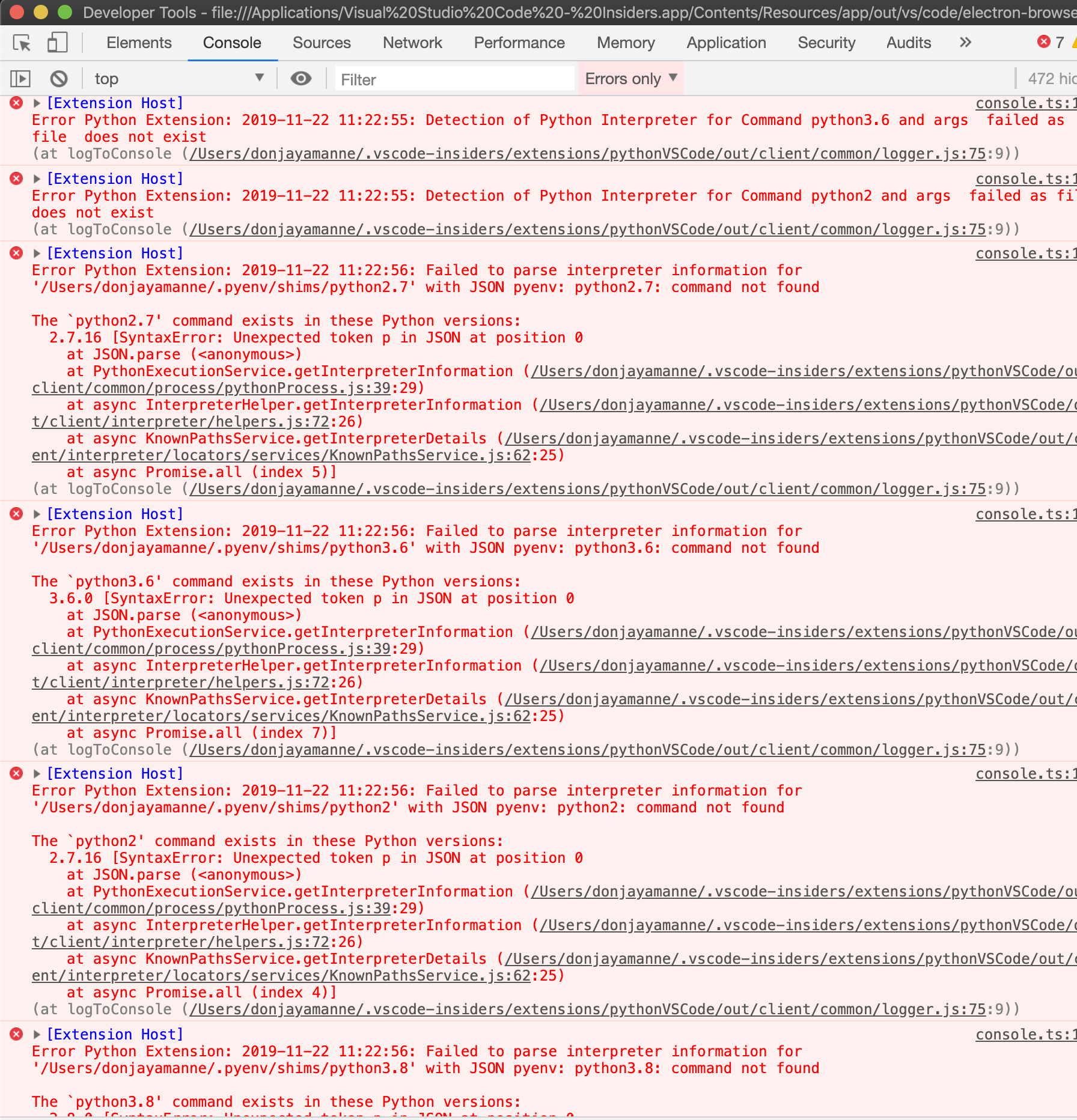Select the inspect element tool
The height and width of the screenshot is (1120, 1077).
22,43
